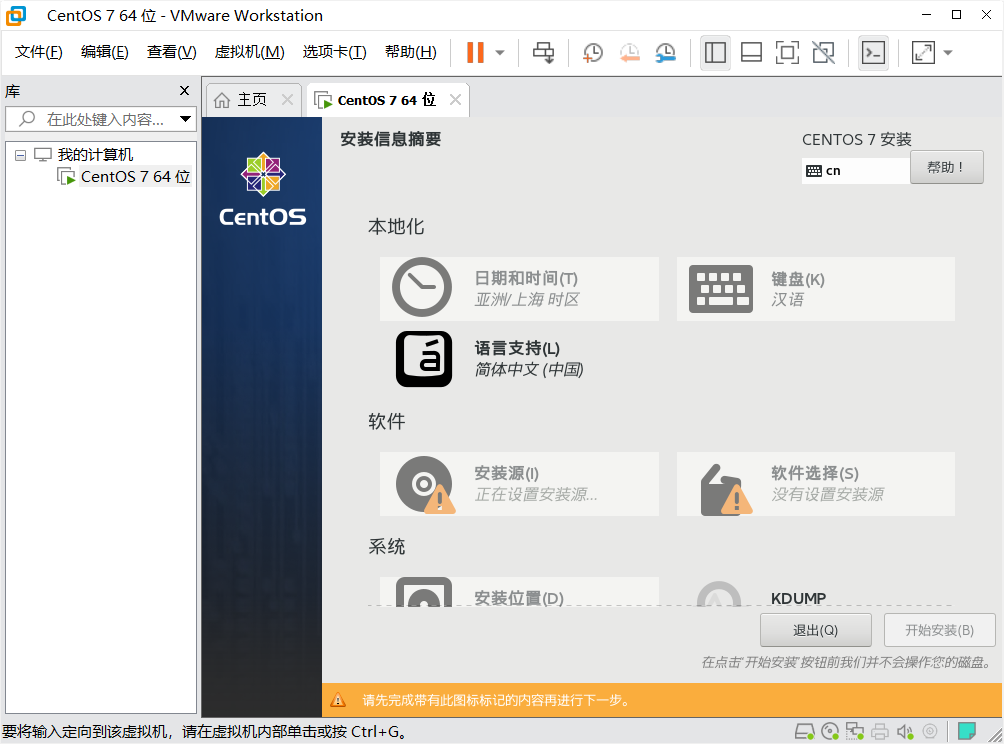1004x744 pixels.
Task: Open the 帮助(H) menu
Action: click(x=410, y=52)
